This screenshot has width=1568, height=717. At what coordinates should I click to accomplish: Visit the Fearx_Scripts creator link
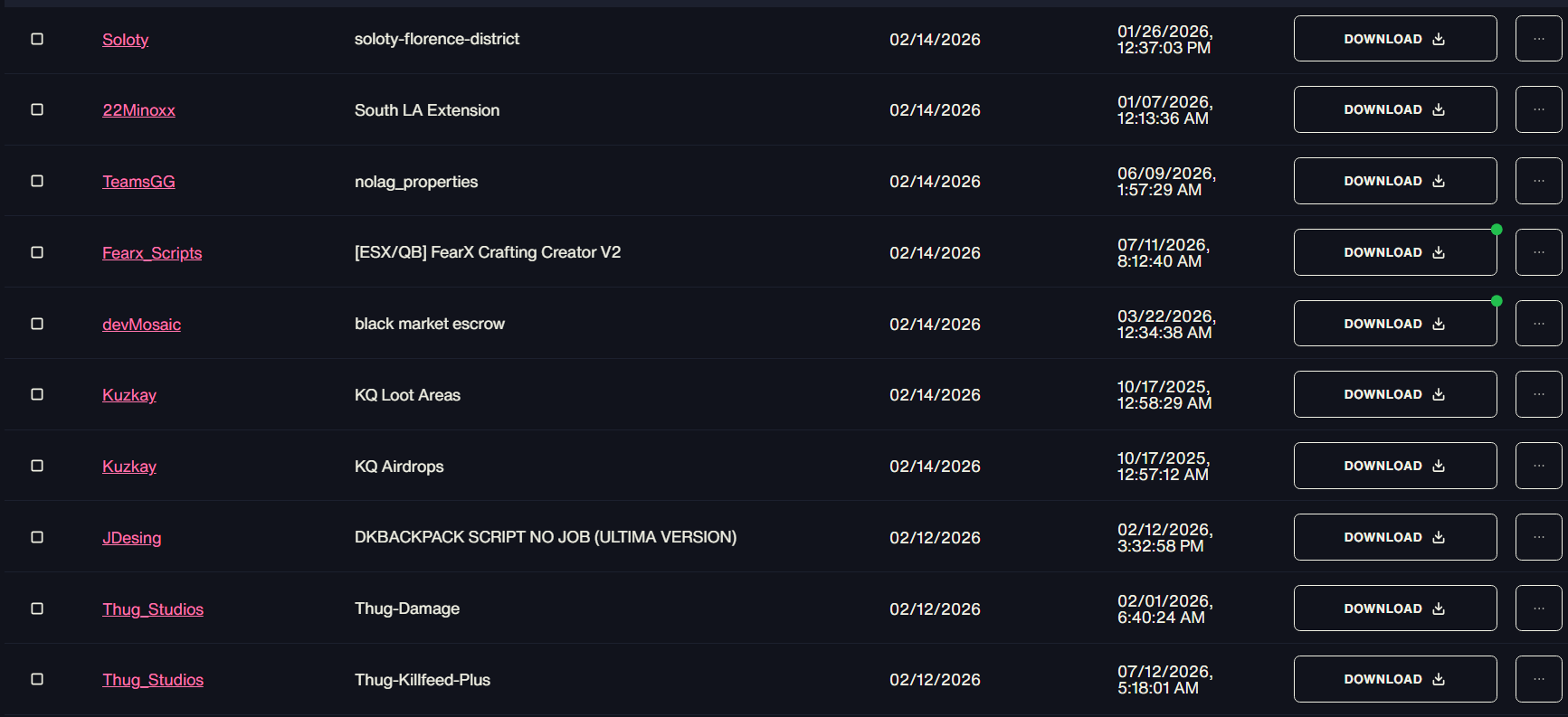coord(152,253)
